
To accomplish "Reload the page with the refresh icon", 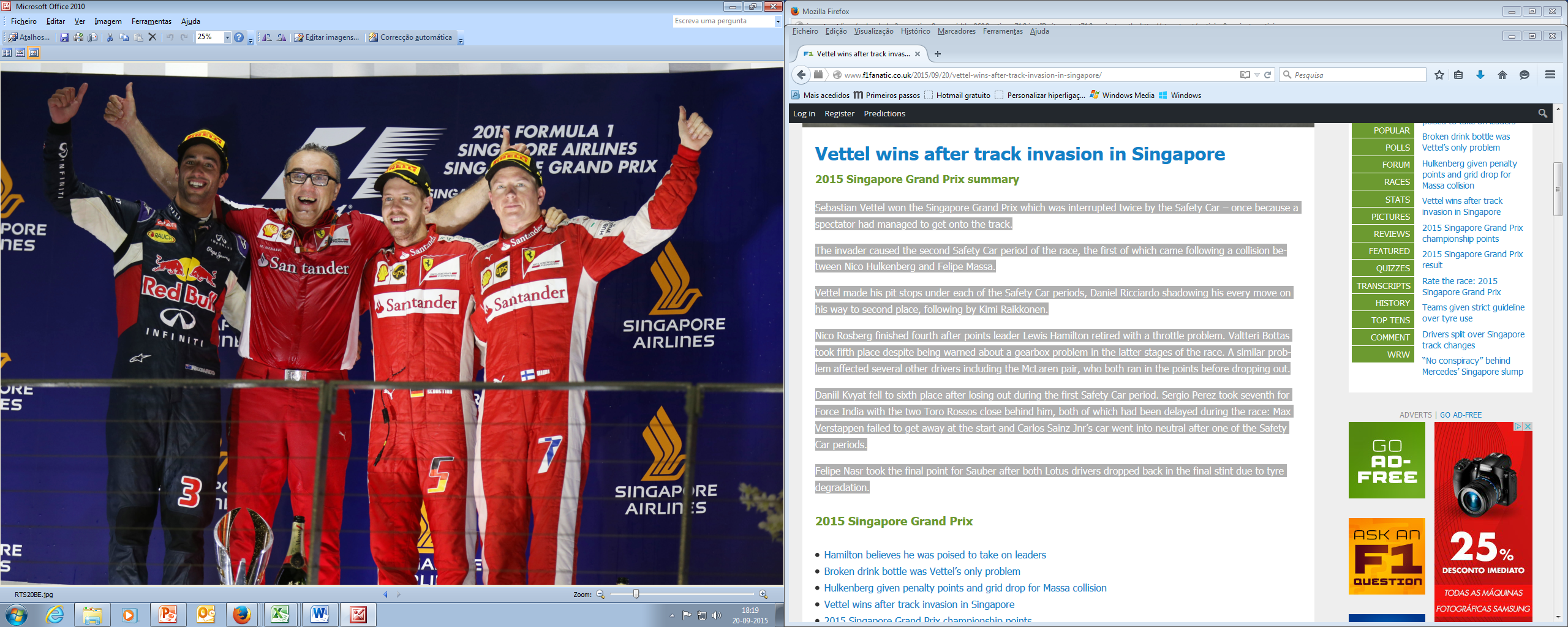I will (1268, 75).
